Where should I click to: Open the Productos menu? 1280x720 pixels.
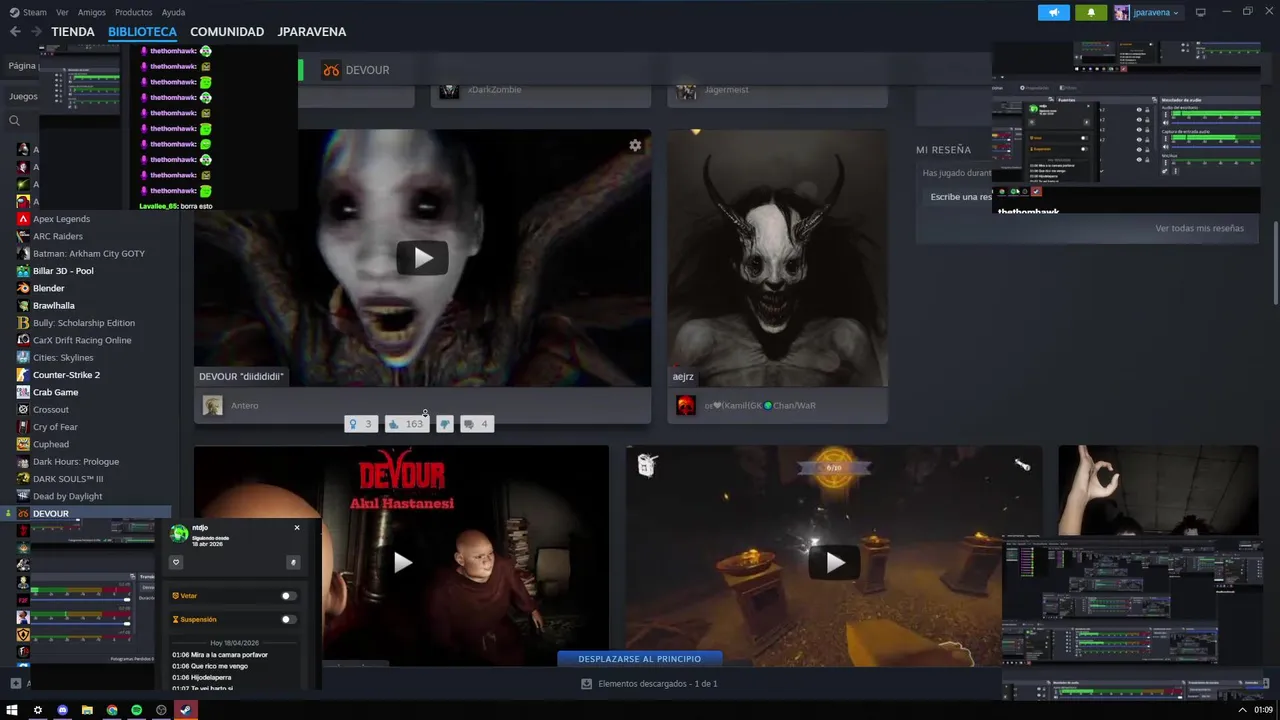[x=133, y=12]
